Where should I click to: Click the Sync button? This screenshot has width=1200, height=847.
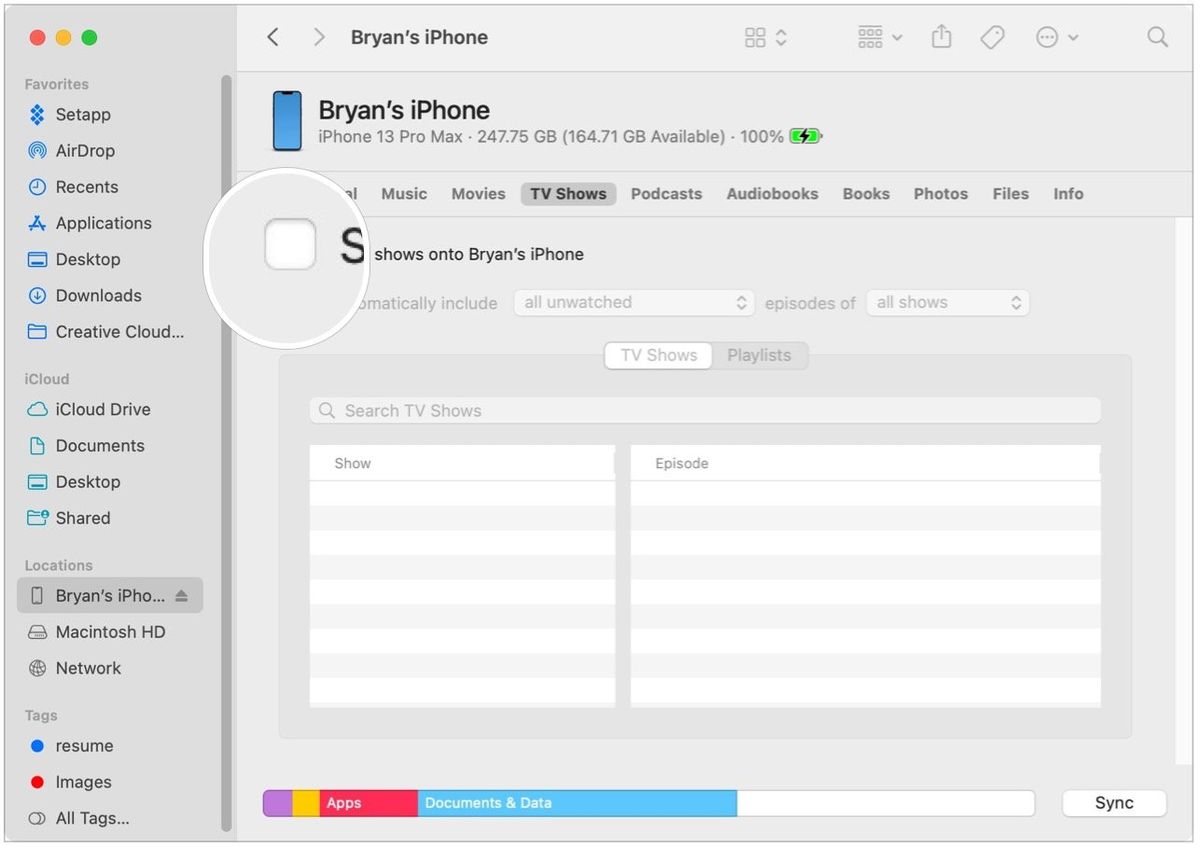(1113, 803)
